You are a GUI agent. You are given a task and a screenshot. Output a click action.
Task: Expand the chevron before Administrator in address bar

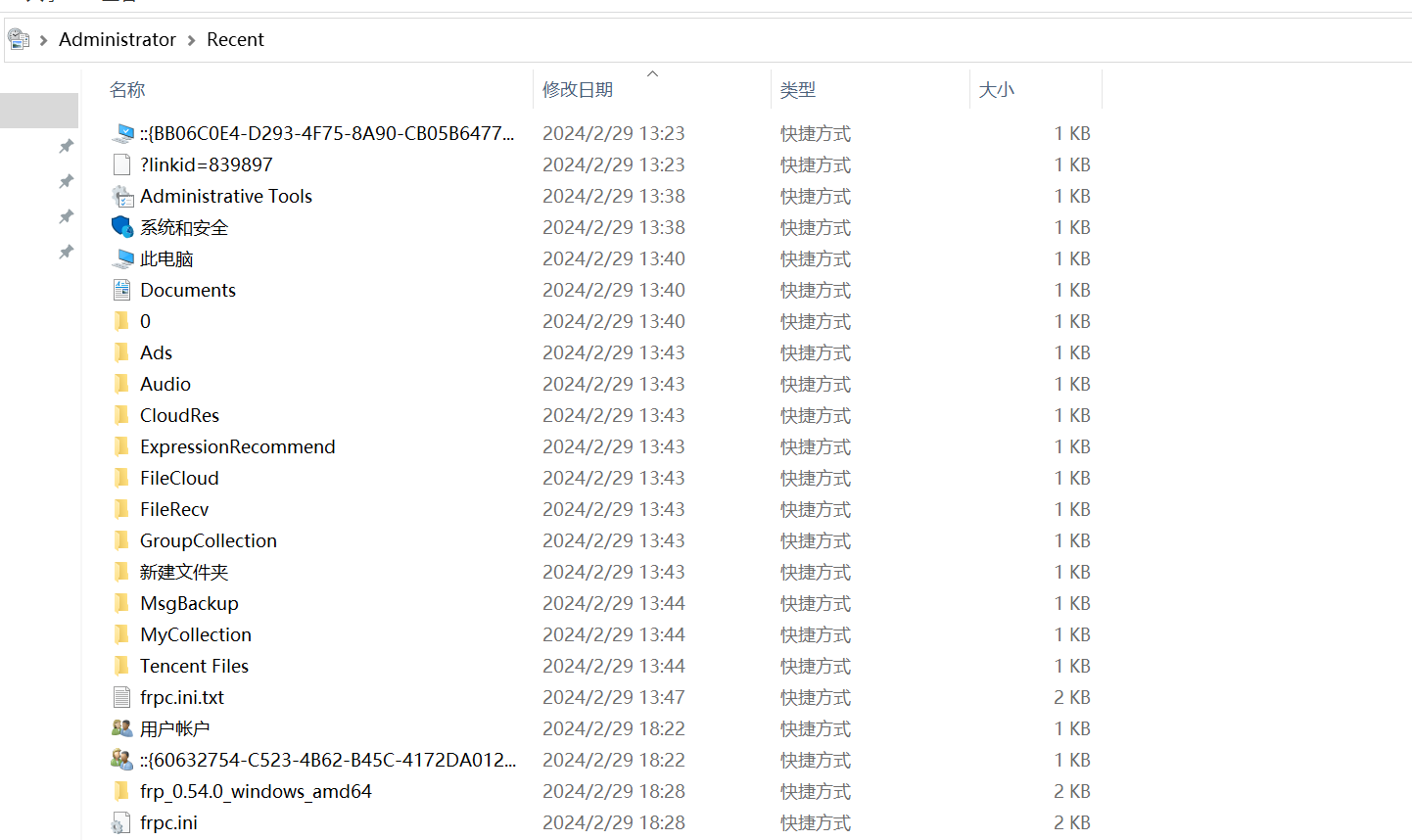pos(44,40)
